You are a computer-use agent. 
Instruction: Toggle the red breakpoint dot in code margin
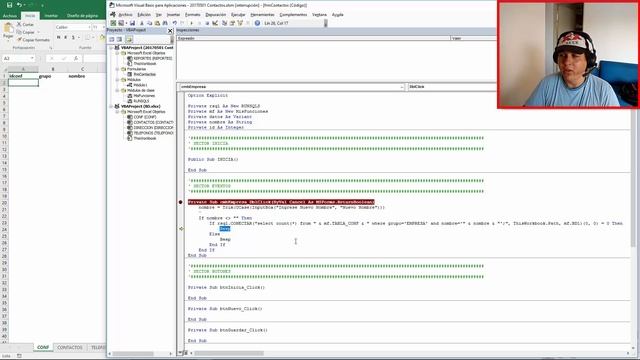coord(180,202)
